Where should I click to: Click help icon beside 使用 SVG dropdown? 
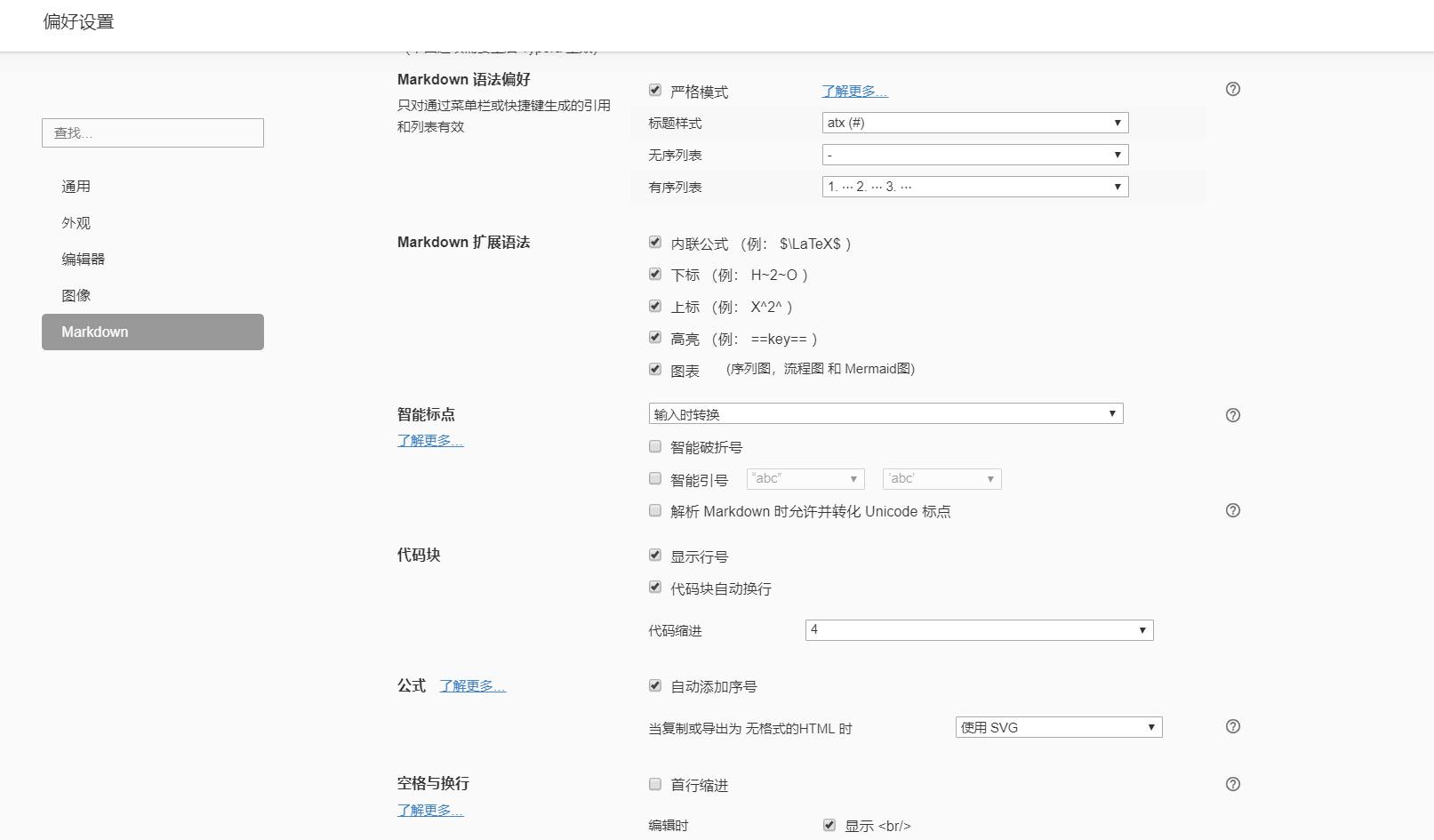click(1232, 726)
